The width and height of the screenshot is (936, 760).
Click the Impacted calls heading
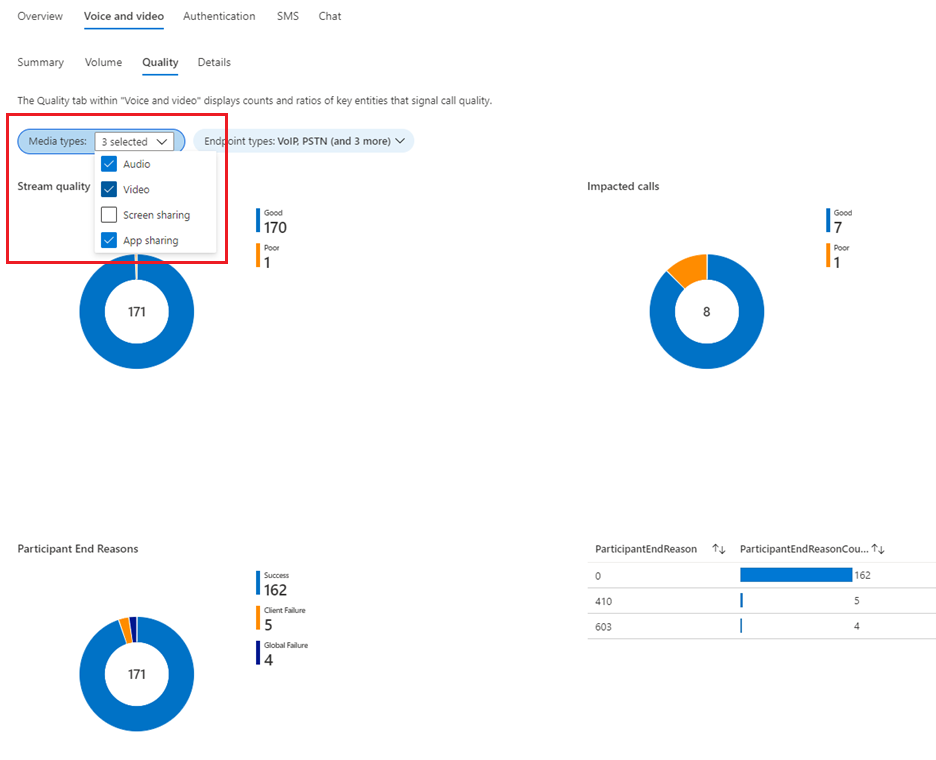click(x=623, y=186)
